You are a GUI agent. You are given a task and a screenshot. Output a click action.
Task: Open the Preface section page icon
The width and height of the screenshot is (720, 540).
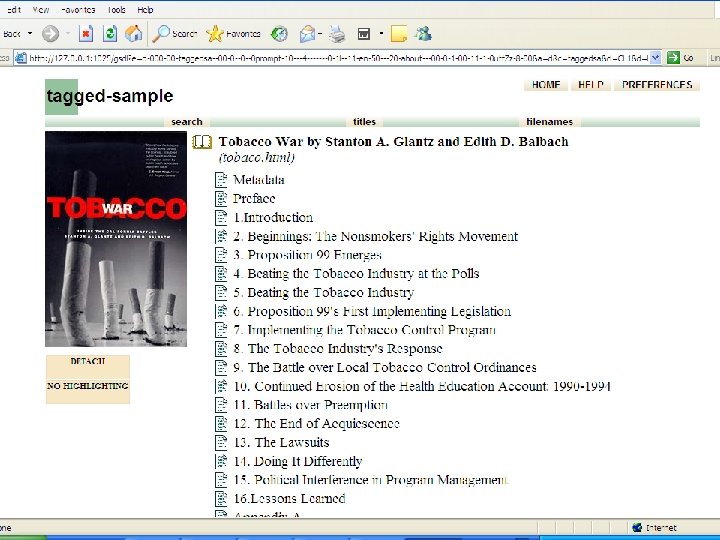(x=221, y=198)
